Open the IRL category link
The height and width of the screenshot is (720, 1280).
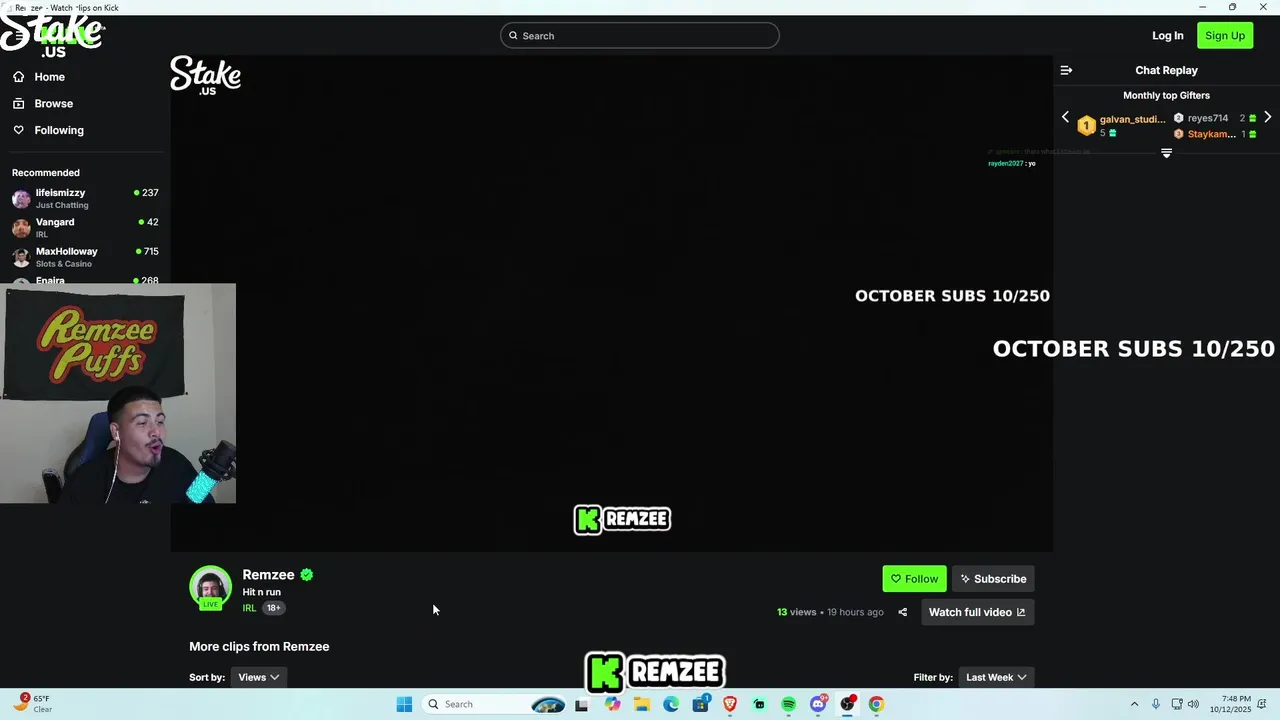pos(249,608)
